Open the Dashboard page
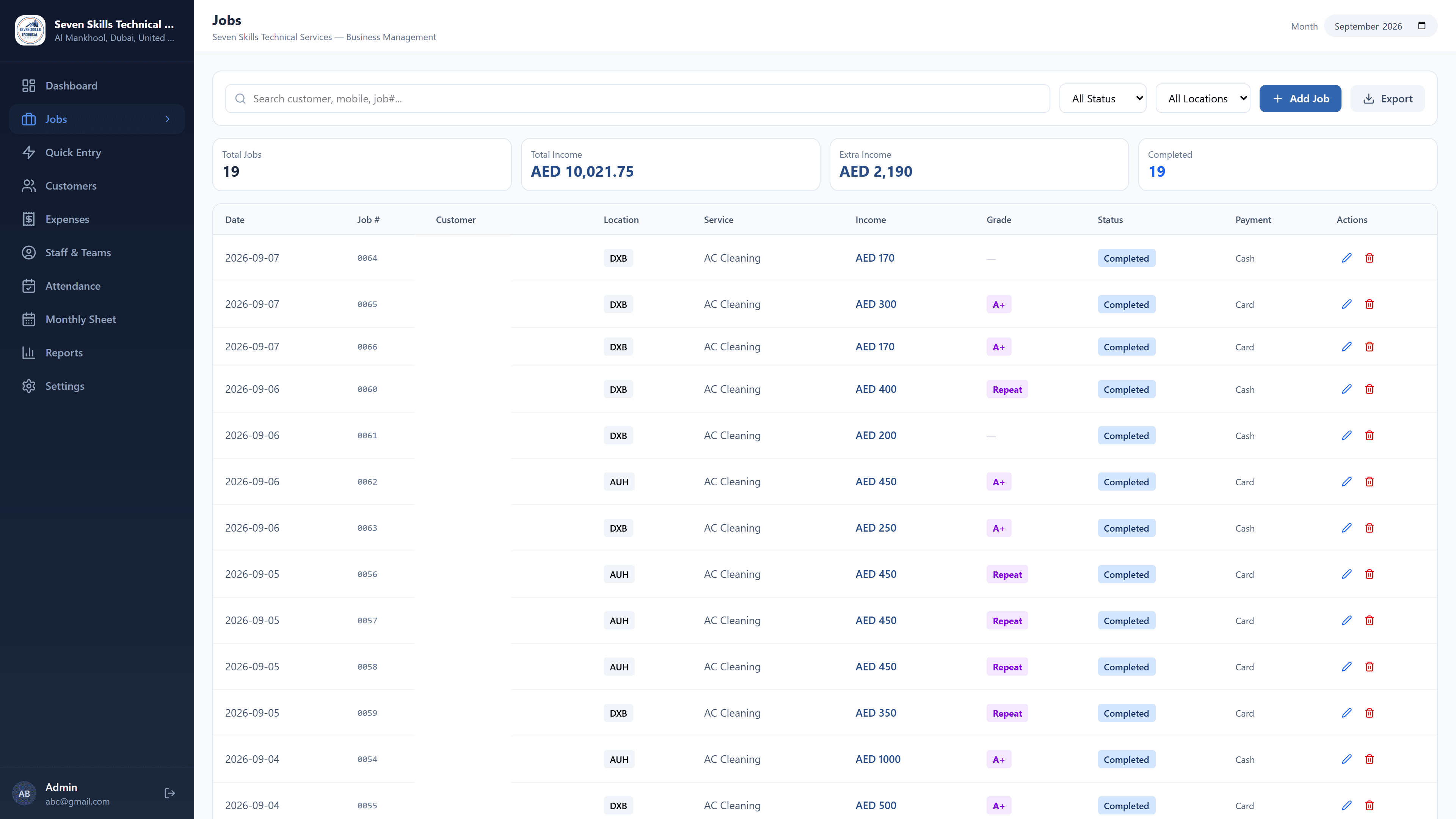 coord(97,86)
